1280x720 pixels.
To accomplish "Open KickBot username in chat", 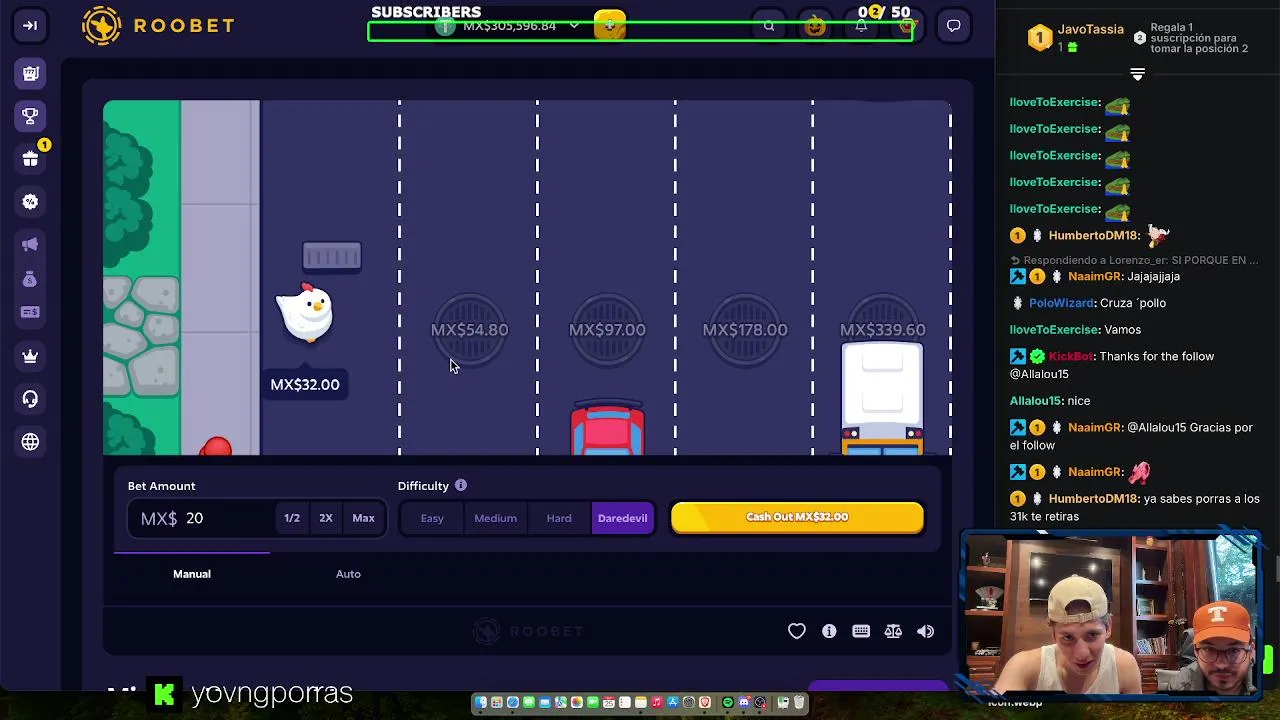I will pyautogui.click(x=1071, y=357).
